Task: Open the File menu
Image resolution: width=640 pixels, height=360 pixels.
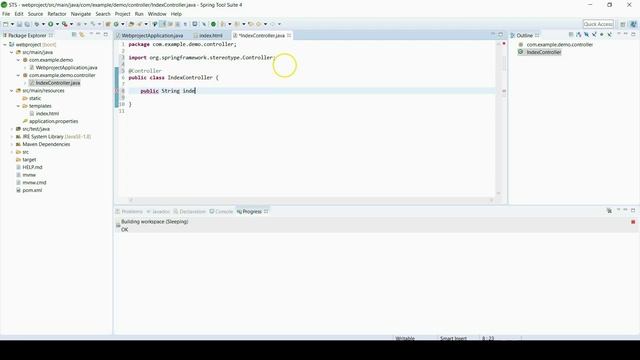Action: tap(6, 14)
